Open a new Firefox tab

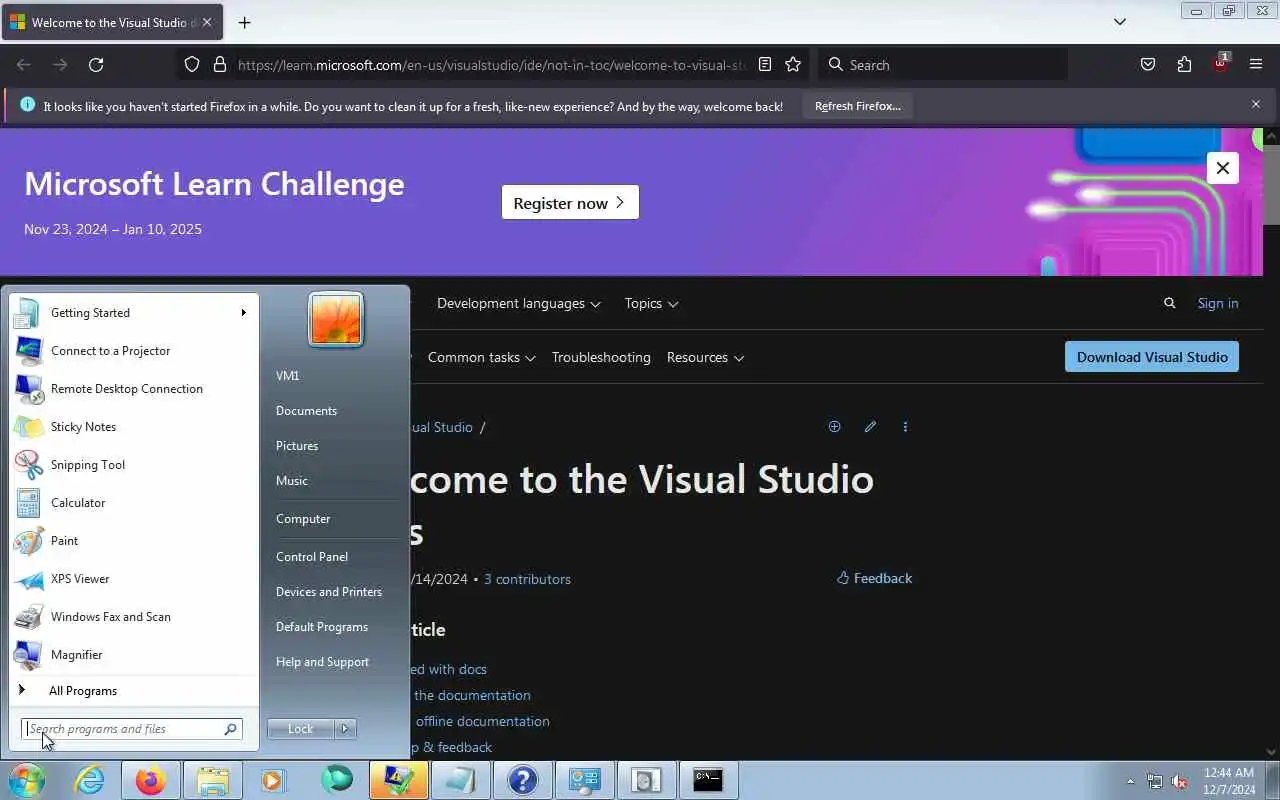244,22
